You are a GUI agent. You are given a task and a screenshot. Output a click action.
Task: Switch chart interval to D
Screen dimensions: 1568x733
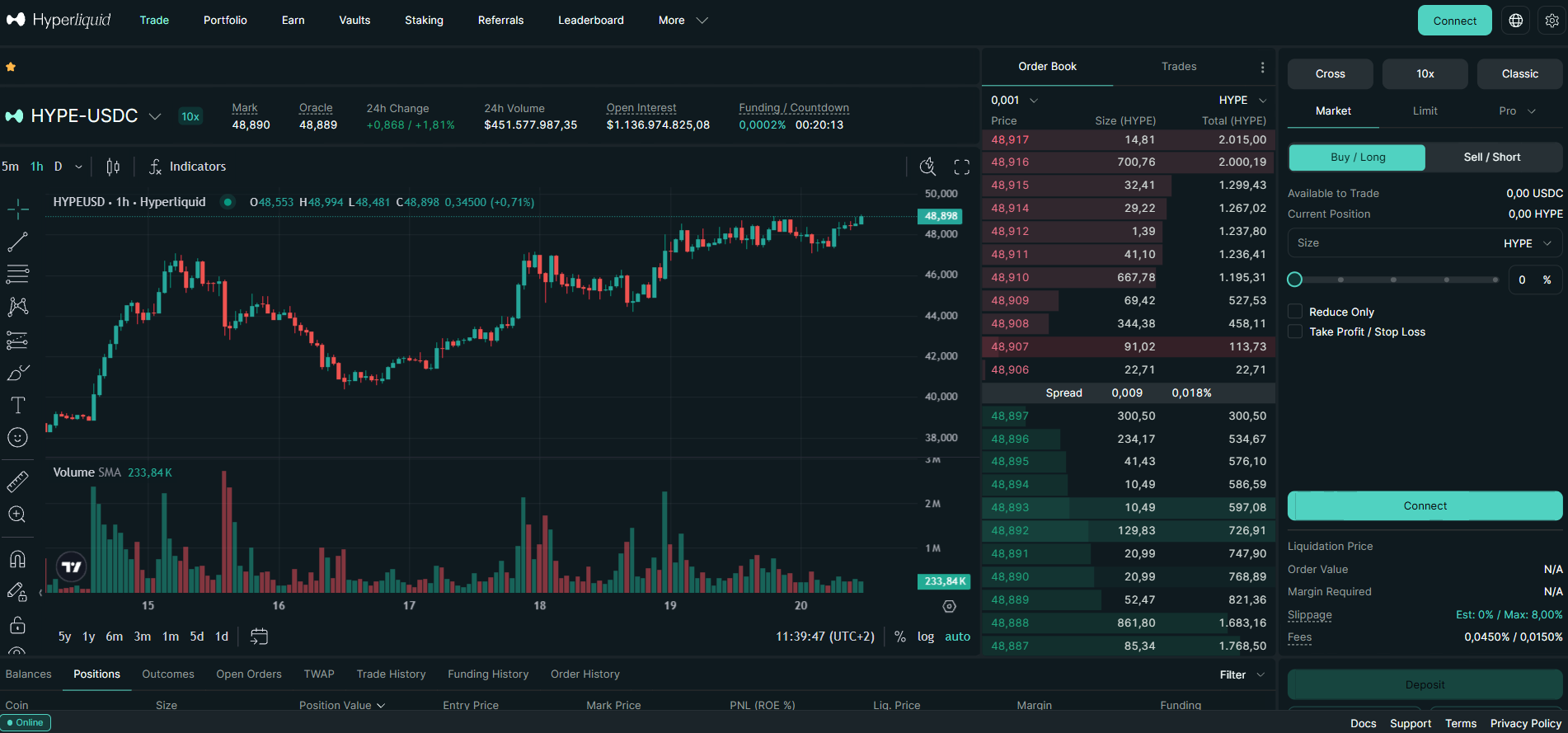(x=58, y=167)
